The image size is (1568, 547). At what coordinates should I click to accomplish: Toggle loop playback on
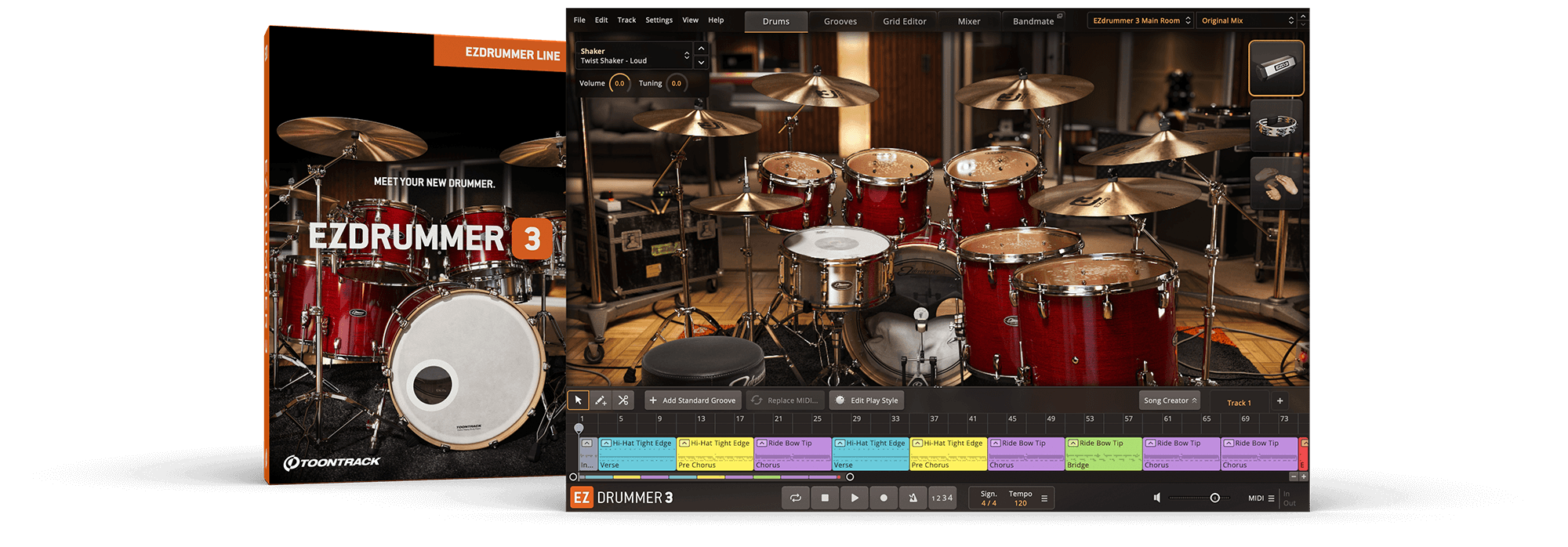795,498
